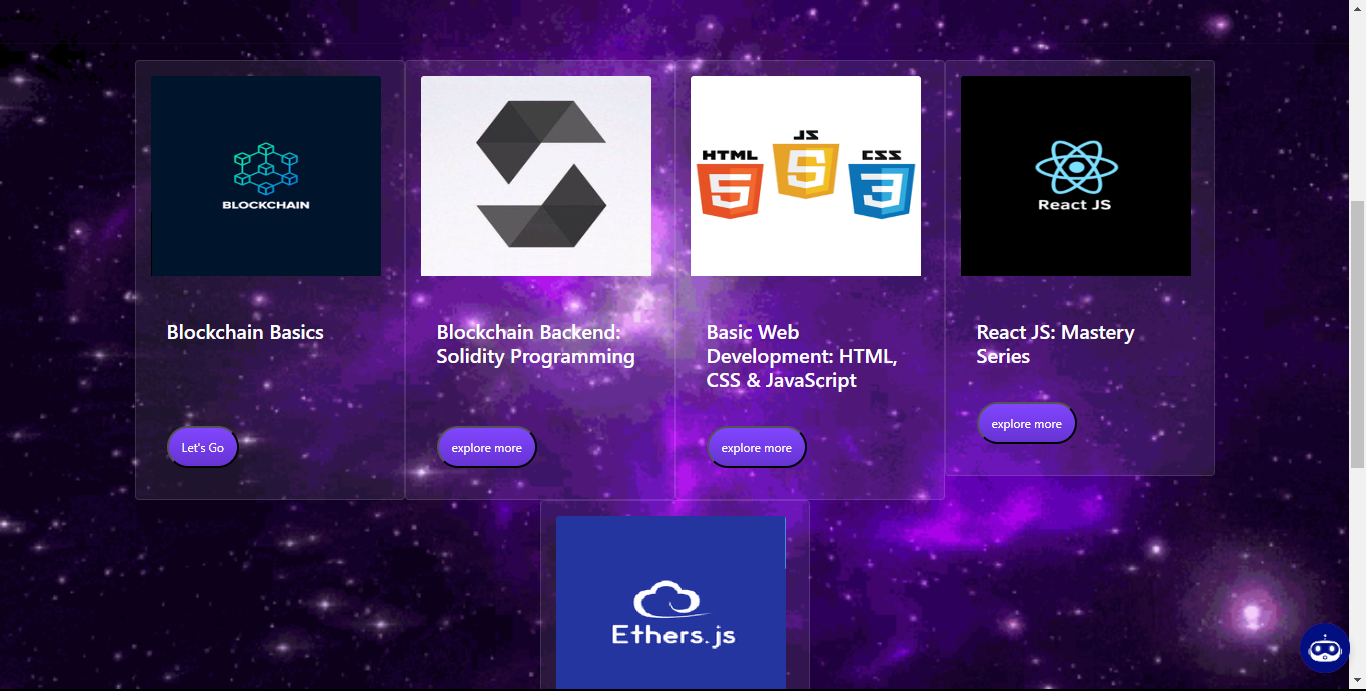Click the React JS atom logo image
1366x691 pixels.
(1076, 176)
